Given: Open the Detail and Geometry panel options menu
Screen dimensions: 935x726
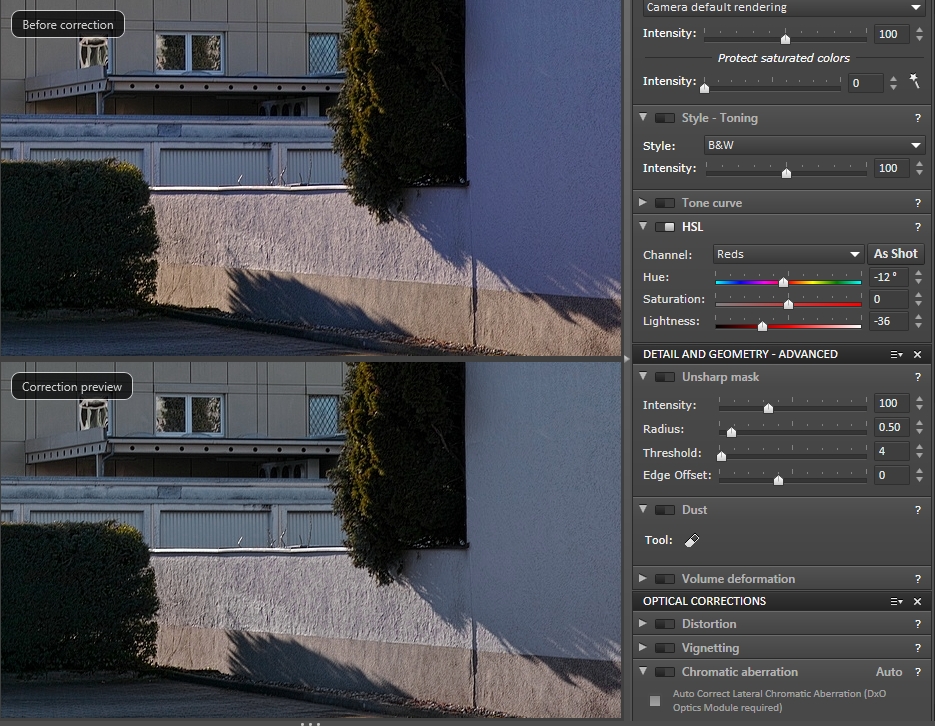Looking at the screenshot, I should [x=896, y=354].
